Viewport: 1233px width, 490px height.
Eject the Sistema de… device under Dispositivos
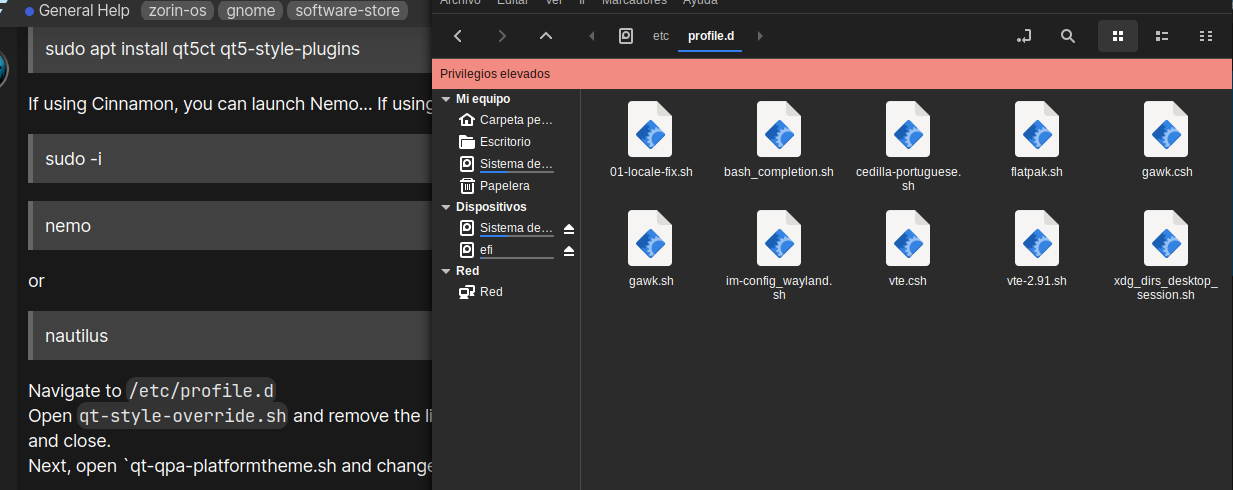pyautogui.click(x=569, y=228)
